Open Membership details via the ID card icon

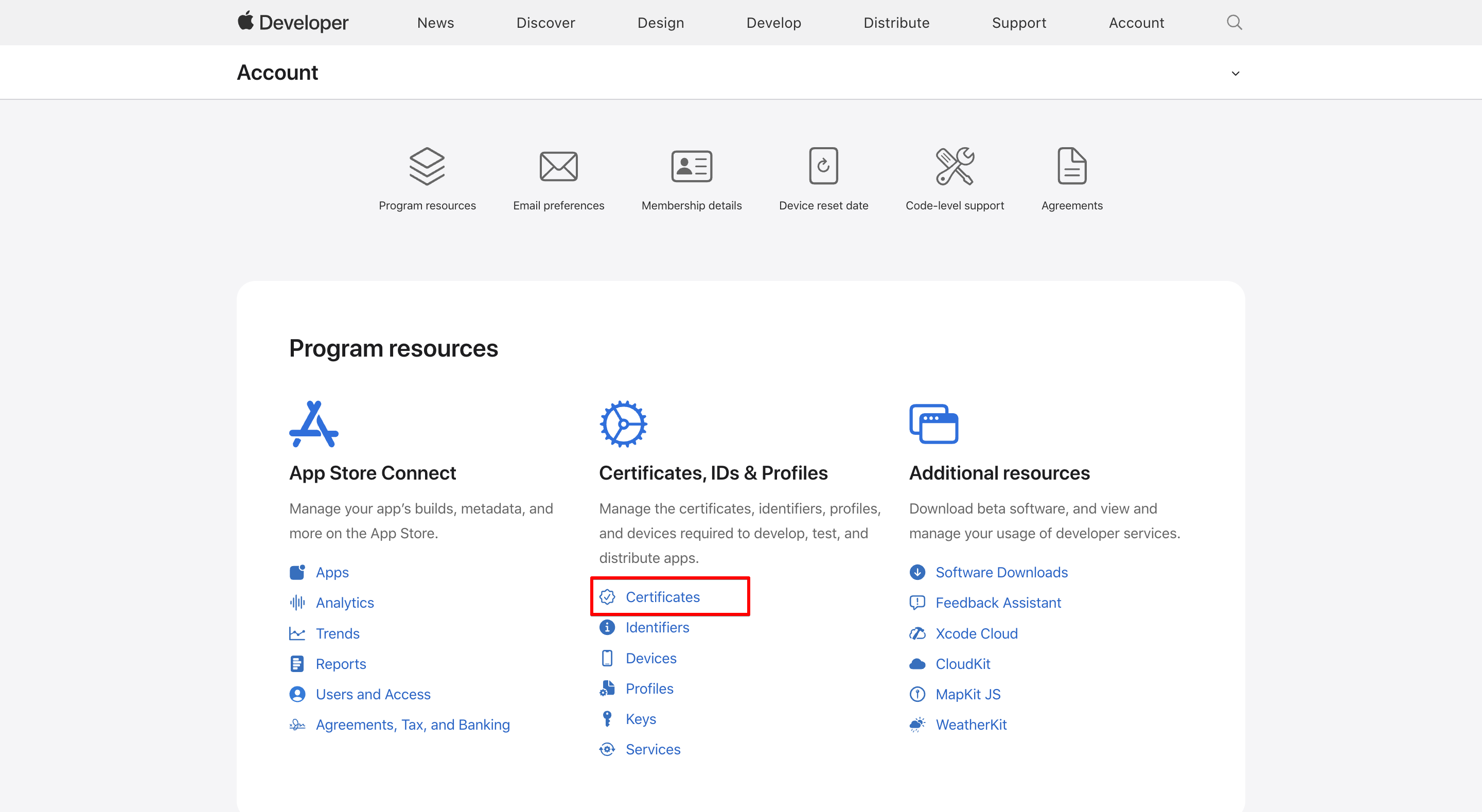click(x=691, y=166)
